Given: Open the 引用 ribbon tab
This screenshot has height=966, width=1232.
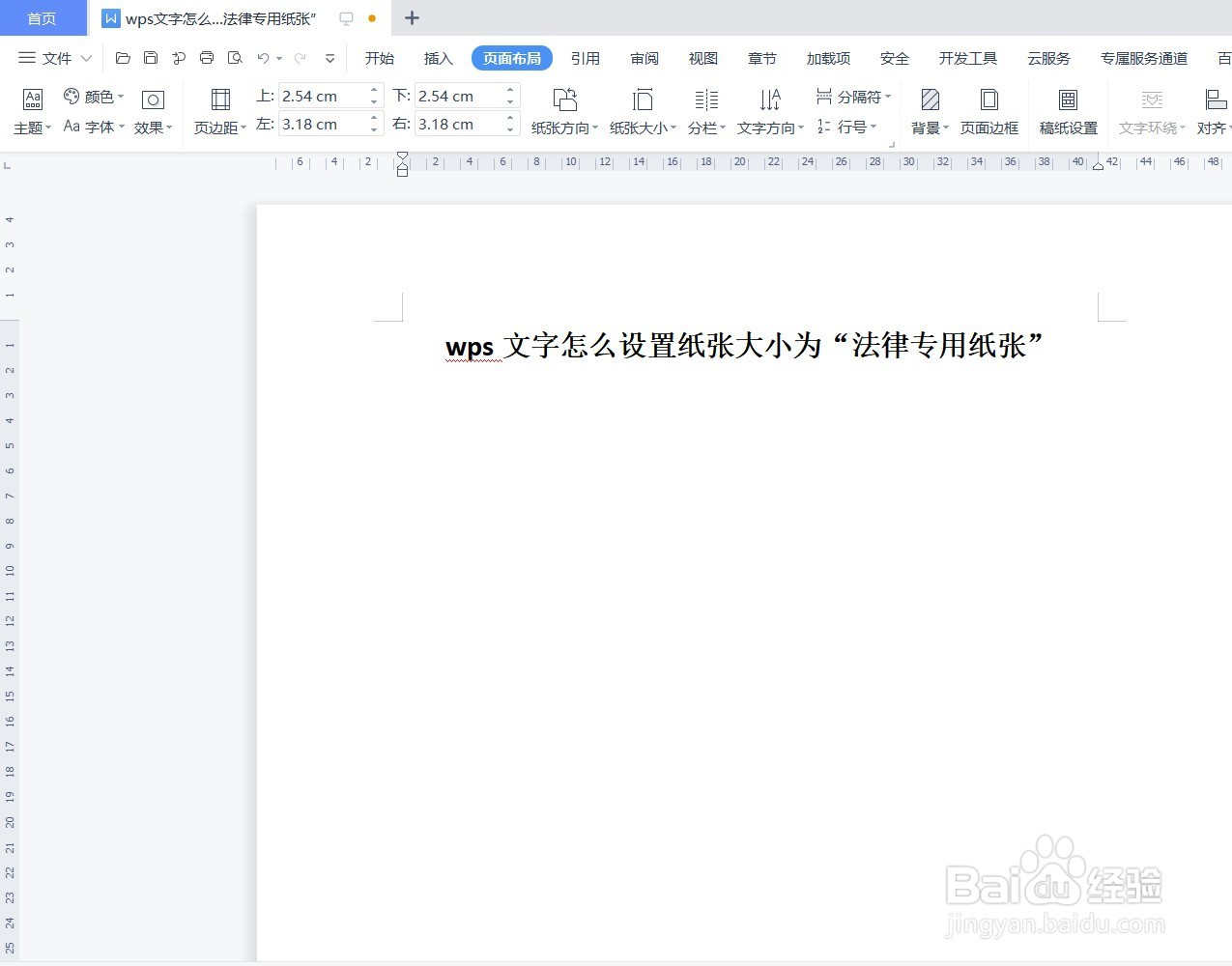Looking at the screenshot, I should (x=586, y=58).
